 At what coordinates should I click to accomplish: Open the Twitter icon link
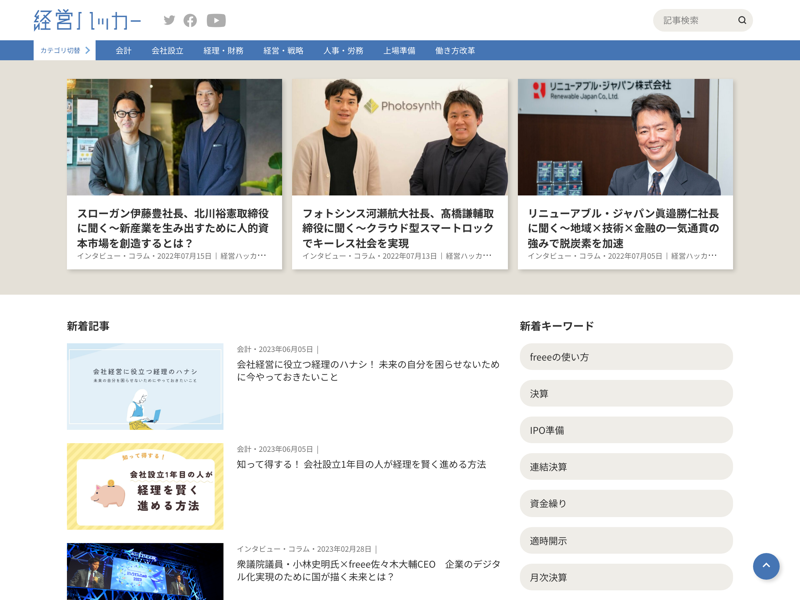point(169,20)
